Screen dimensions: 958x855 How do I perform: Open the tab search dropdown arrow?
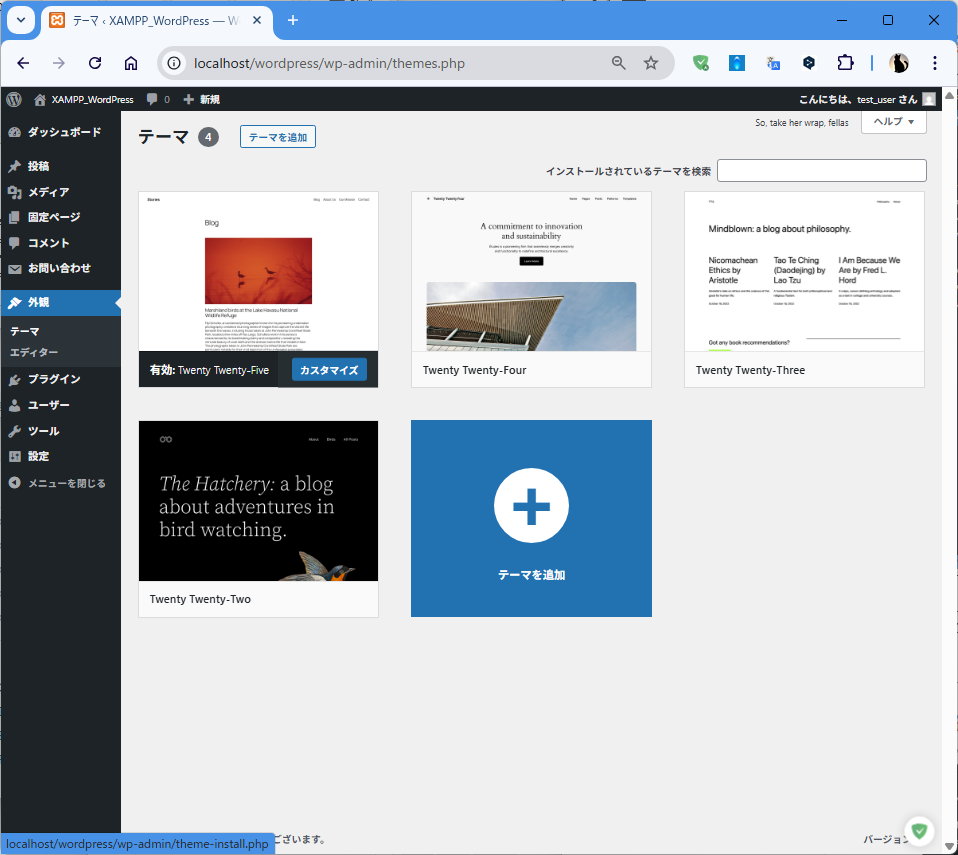click(19, 20)
